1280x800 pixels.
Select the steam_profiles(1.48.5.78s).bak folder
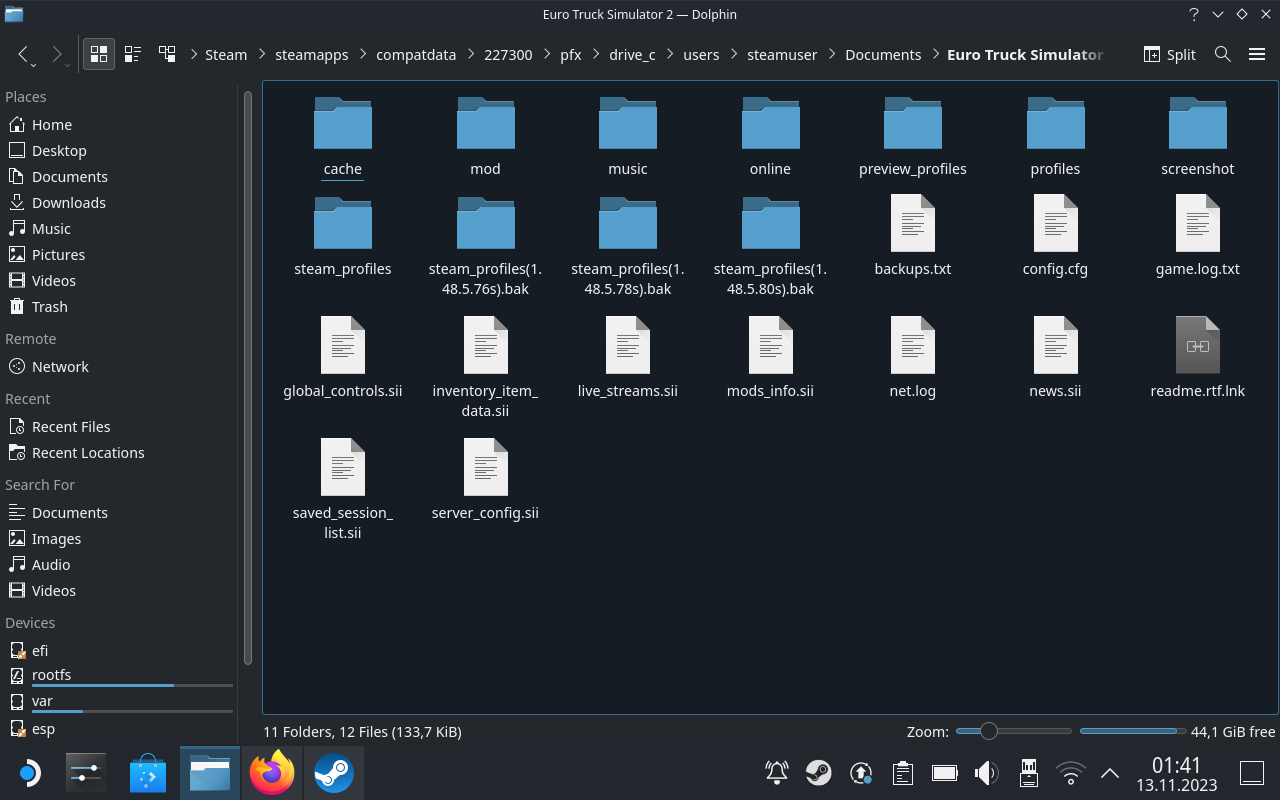pos(628,246)
